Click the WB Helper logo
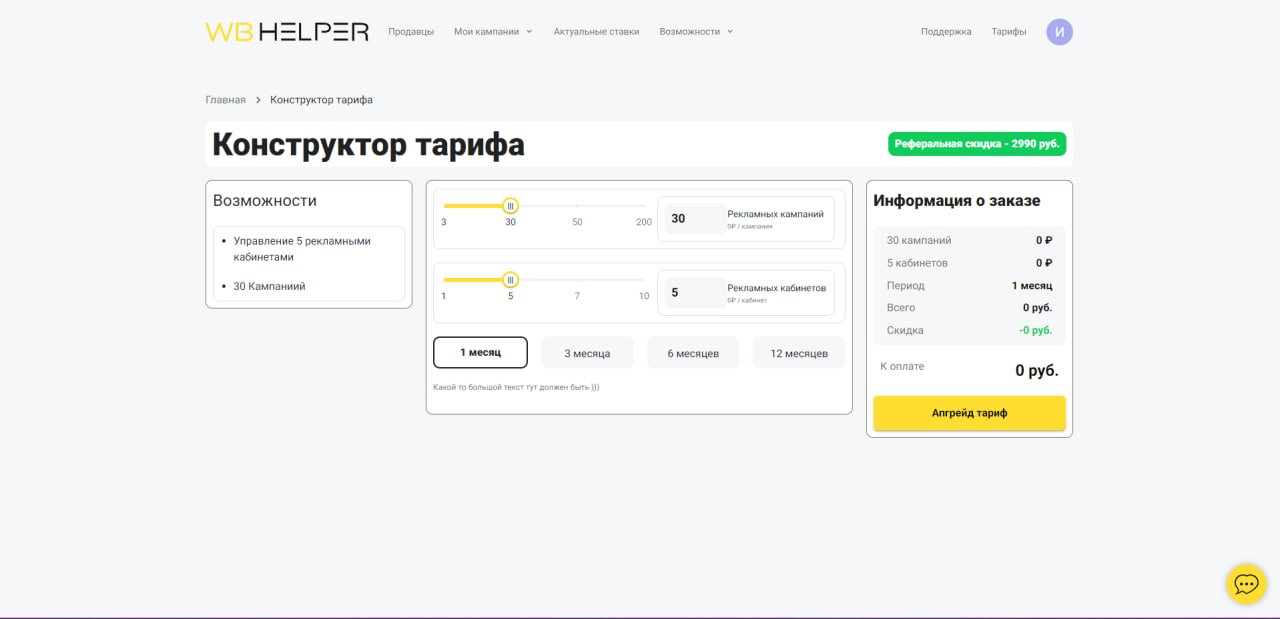The height and width of the screenshot is (619, 1280). tap(287, 32)
